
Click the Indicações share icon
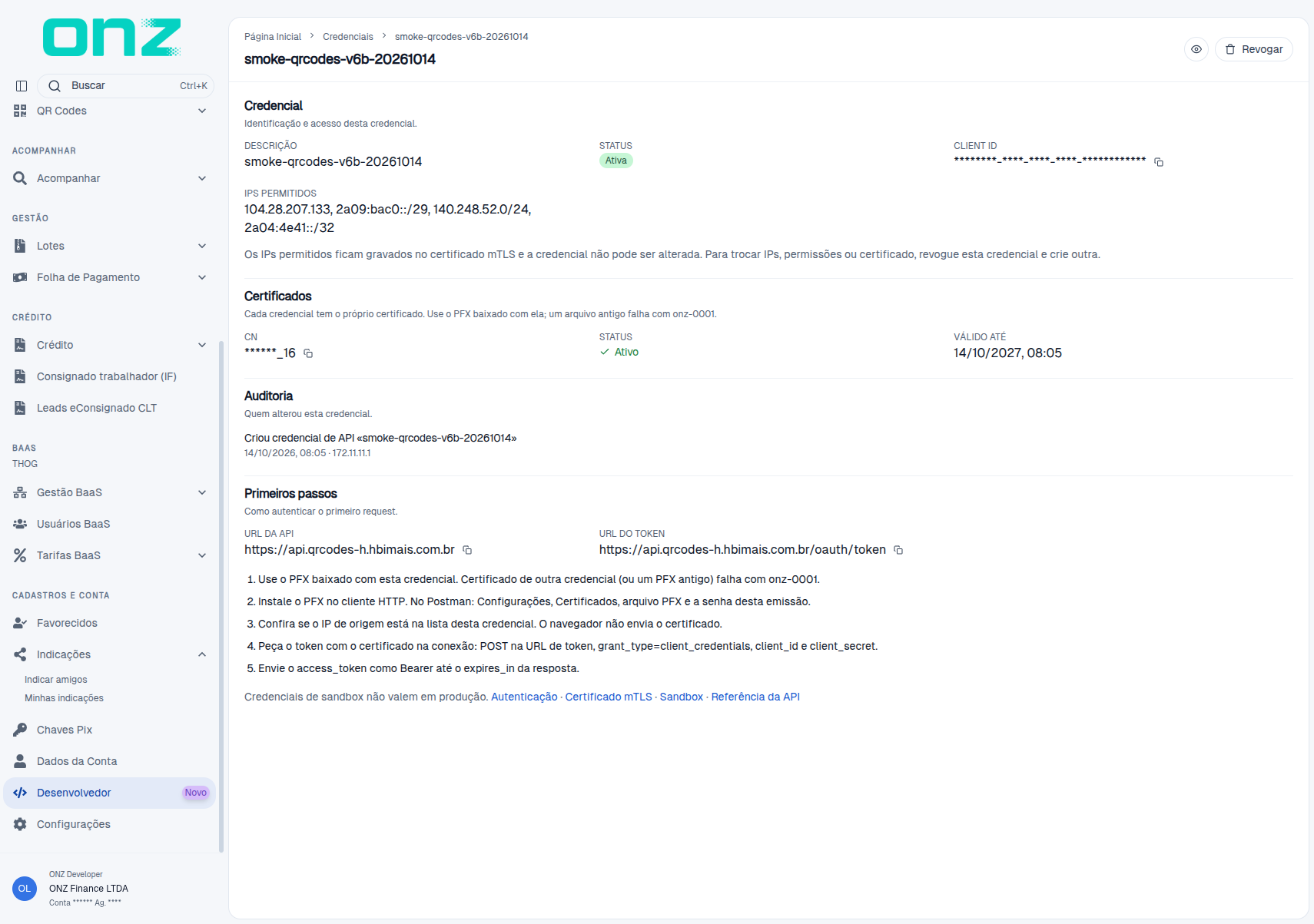[x=20, y=654]
